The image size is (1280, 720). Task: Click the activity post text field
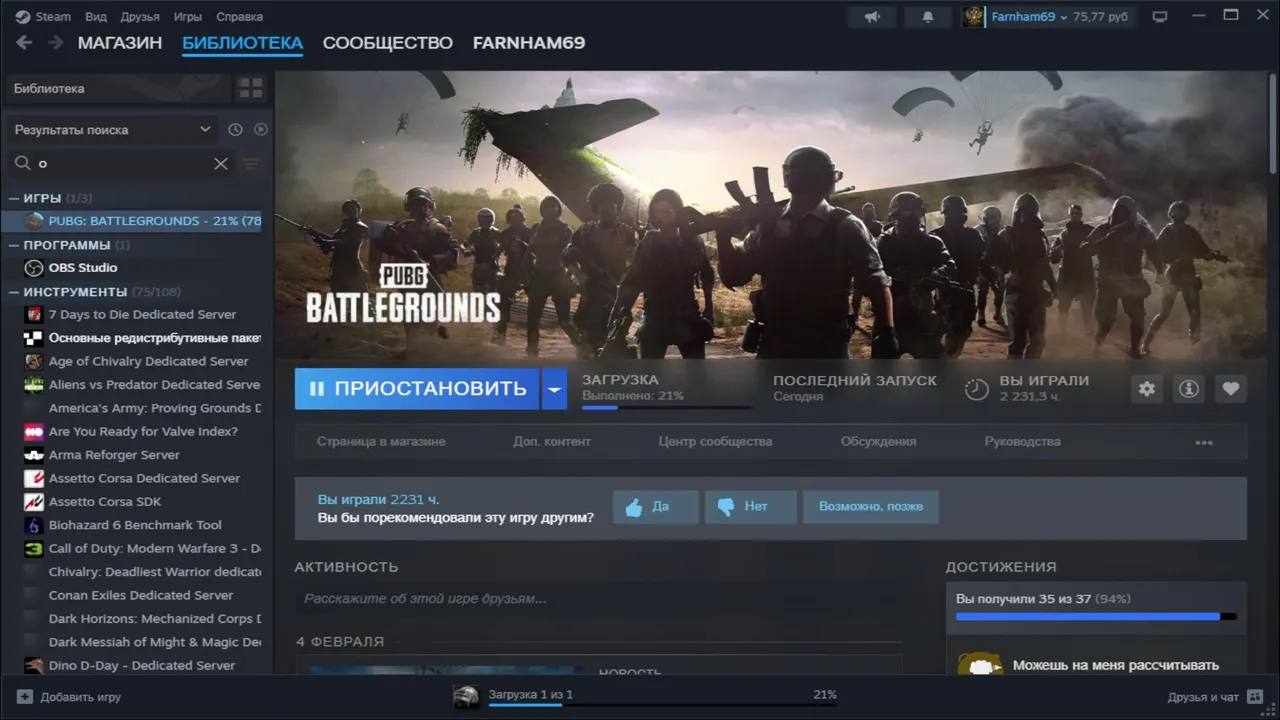pyautogui.click(x=598, y=599)
